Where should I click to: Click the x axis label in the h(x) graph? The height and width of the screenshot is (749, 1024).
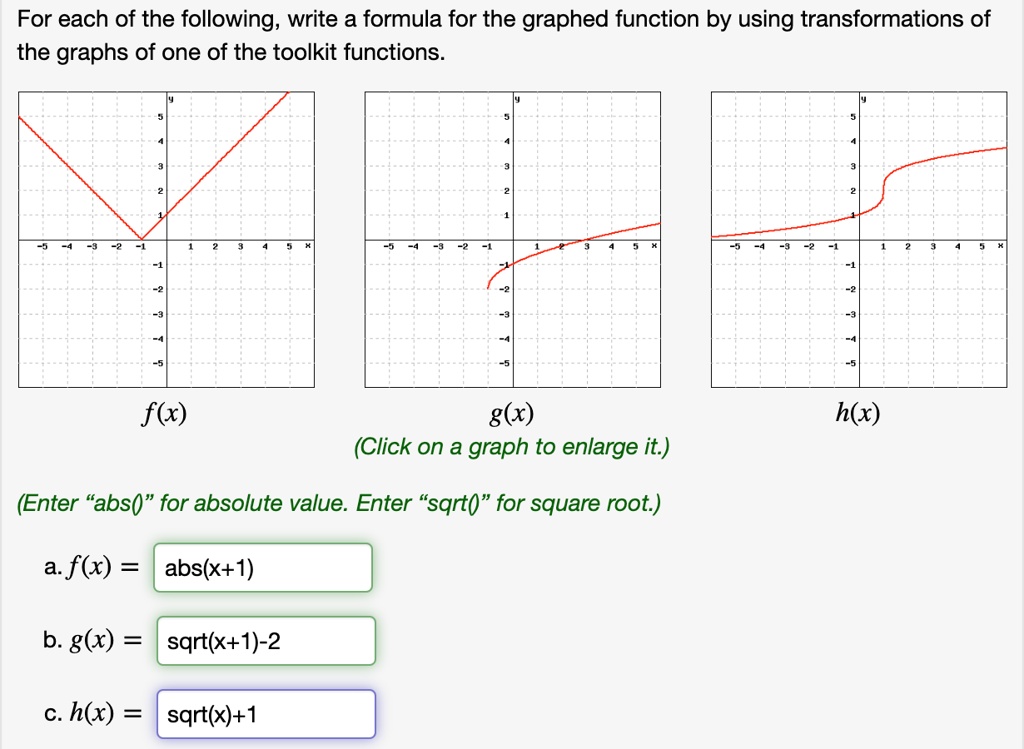[x=1001, y=246]
